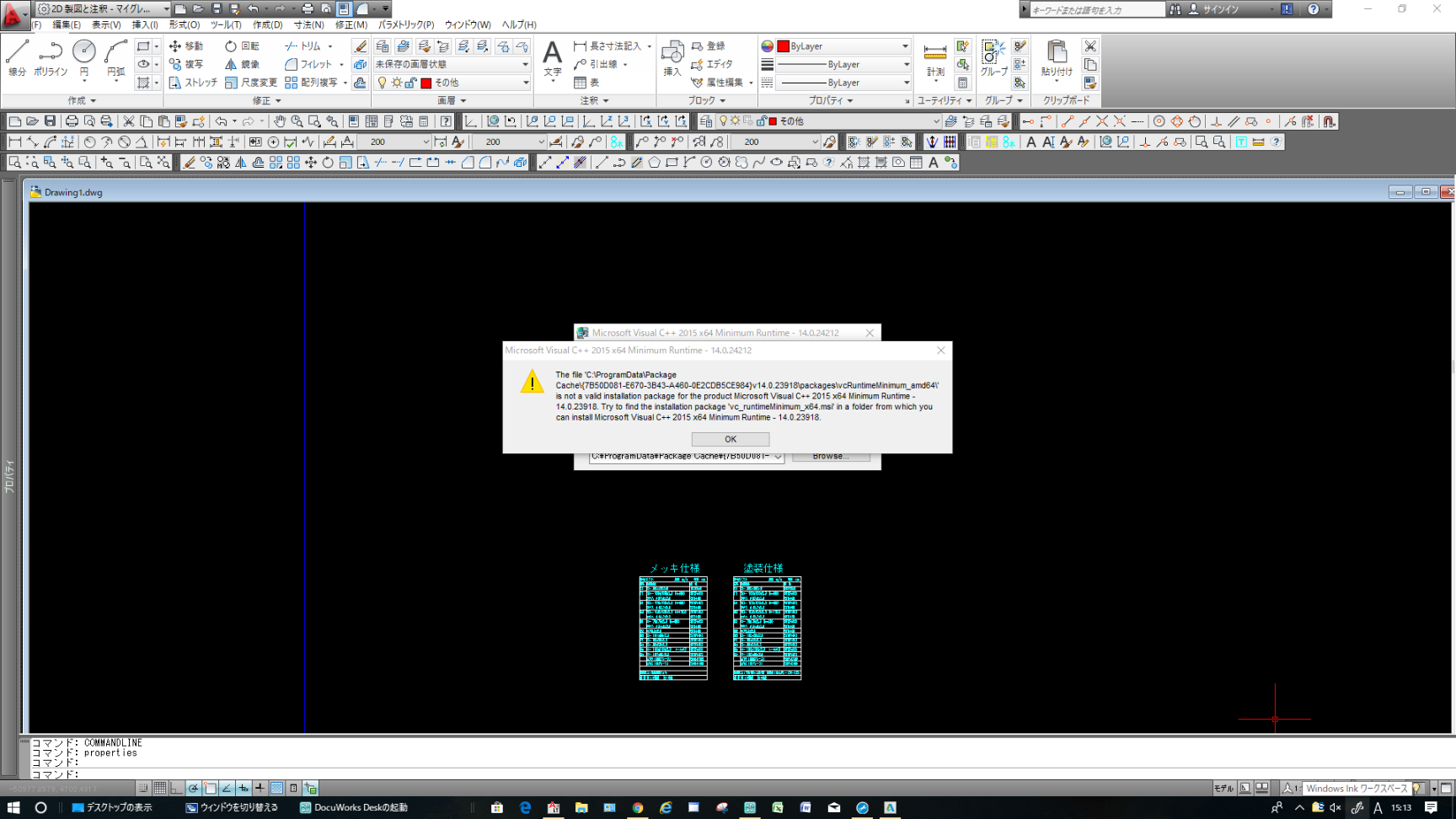Click the eraser (delete) icon in 修正 panel

point(360,46)
